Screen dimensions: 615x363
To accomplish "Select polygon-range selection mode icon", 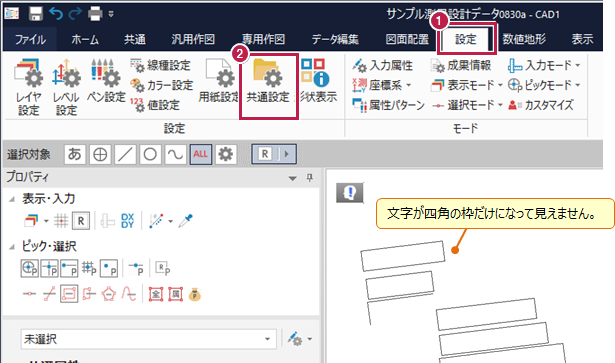I will point(109,294).
